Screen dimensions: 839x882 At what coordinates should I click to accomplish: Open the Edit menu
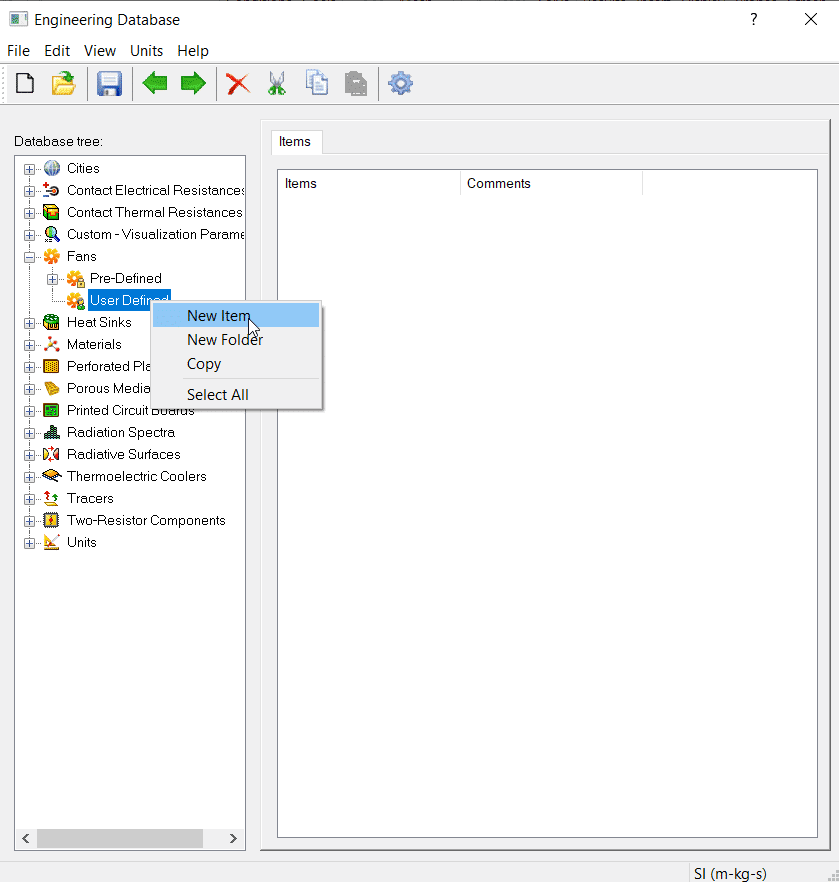(x=57, y=51)
